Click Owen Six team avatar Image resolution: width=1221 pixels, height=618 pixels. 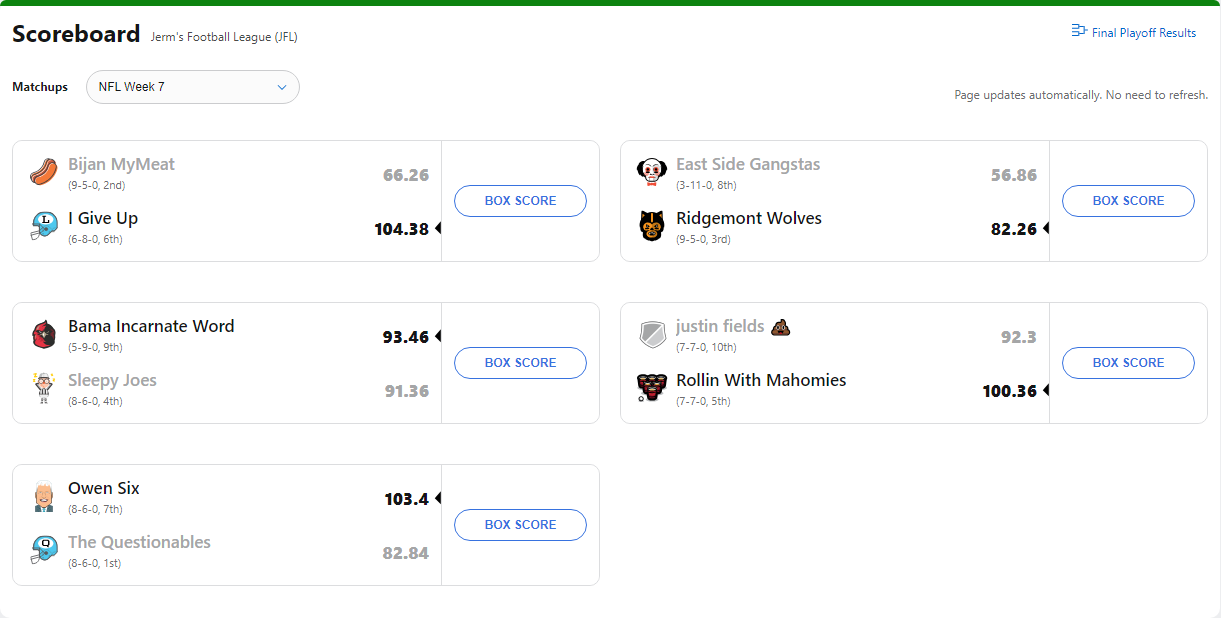point(44,495)
